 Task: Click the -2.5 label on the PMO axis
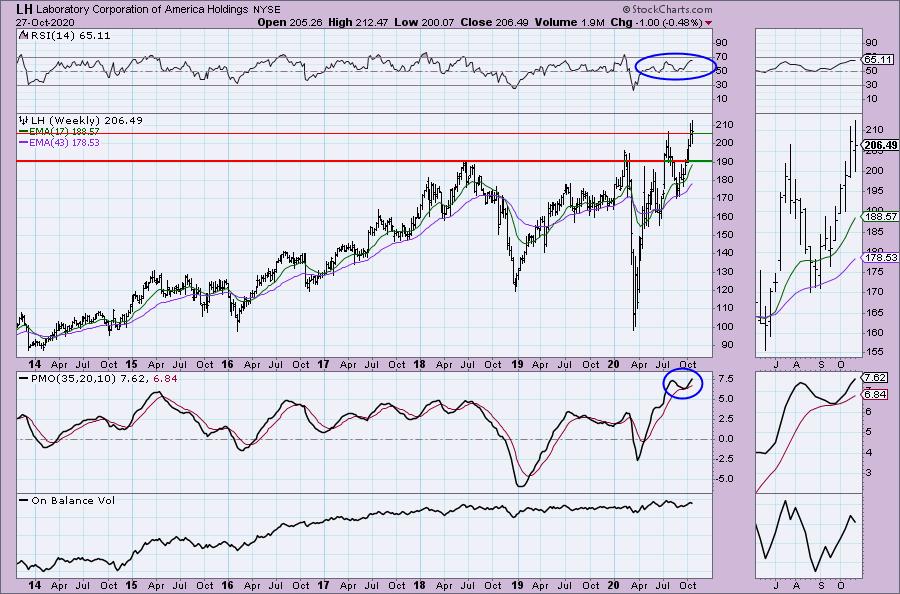(x=723, y=459)
